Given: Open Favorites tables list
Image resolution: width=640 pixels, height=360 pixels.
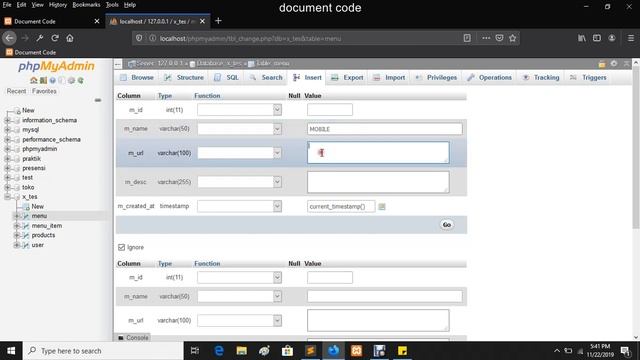Looking at the screenshot, I should point(44,91).
